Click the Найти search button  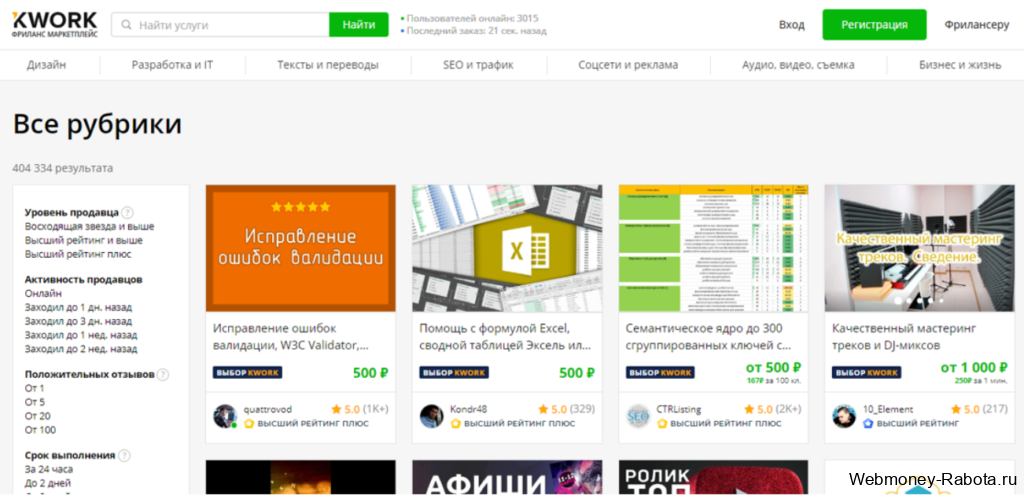[x=359, y=25]
